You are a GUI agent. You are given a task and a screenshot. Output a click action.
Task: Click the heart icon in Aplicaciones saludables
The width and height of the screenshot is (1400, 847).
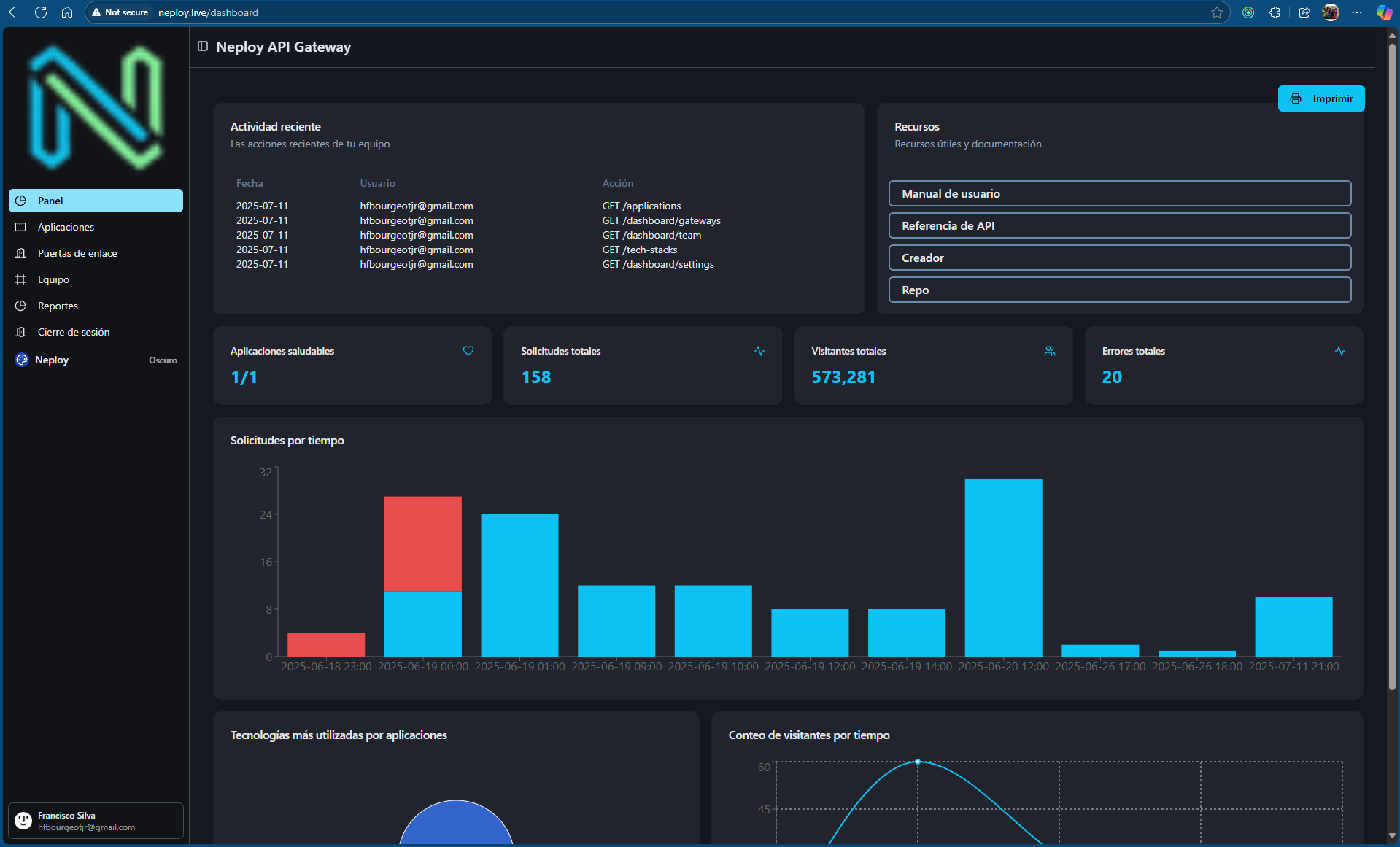coord(468,351)
